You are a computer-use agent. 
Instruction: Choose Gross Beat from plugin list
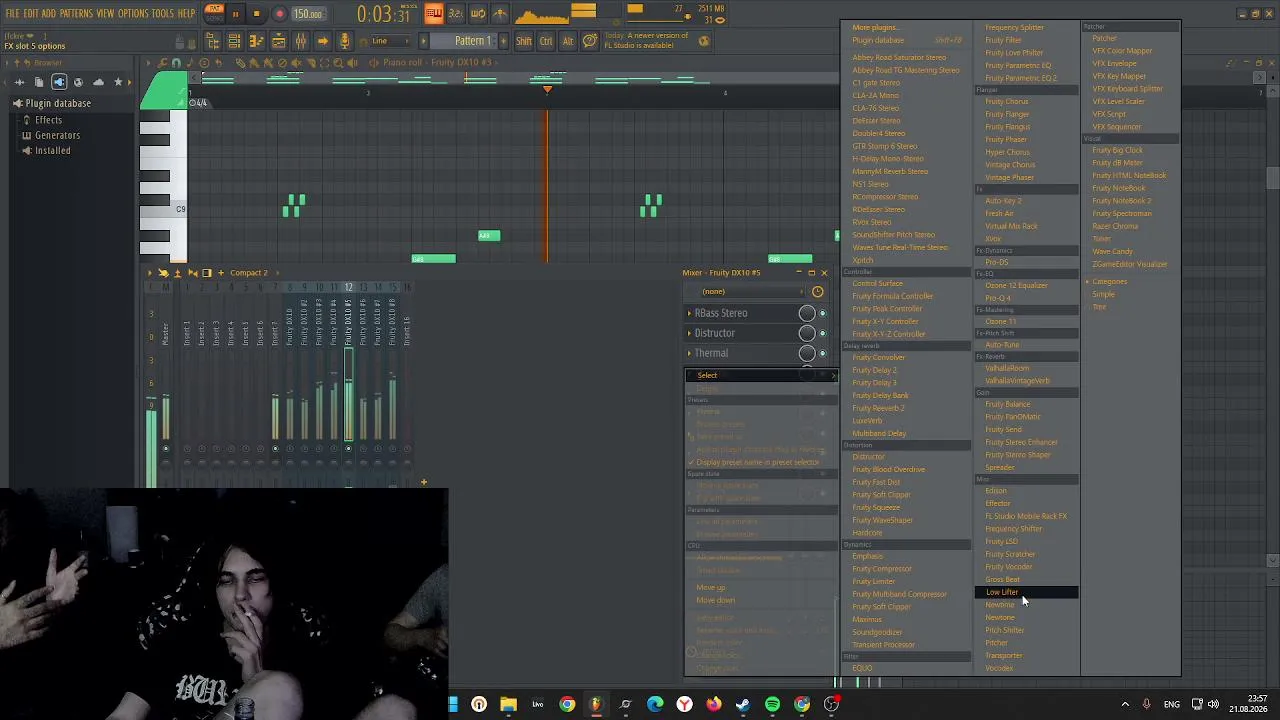tap(1003, 580)
